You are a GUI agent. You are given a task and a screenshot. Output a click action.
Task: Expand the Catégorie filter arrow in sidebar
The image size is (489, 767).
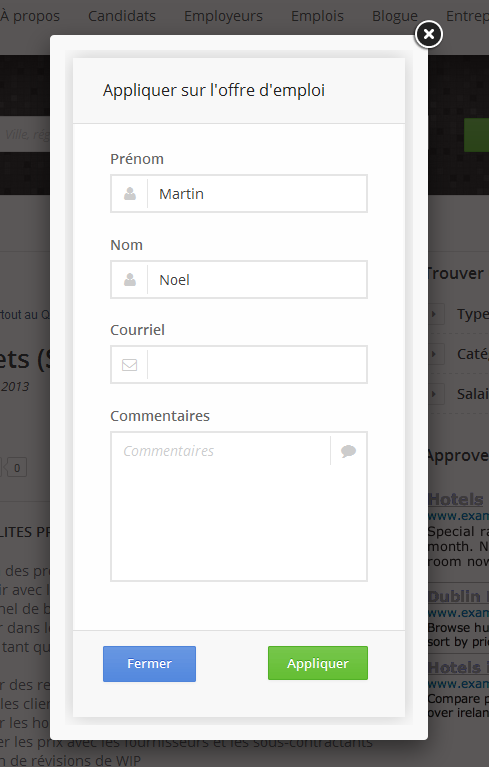pyautogui.click(x=435, y=354)
